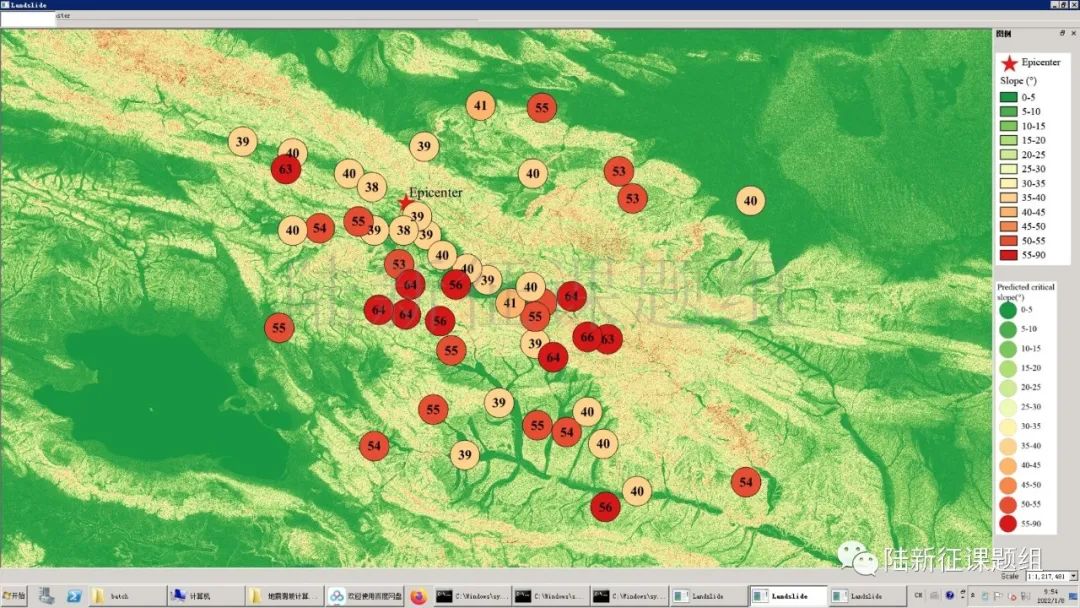Click the red Epicenter star on the map
The image size is (1080, 608).
405,204
